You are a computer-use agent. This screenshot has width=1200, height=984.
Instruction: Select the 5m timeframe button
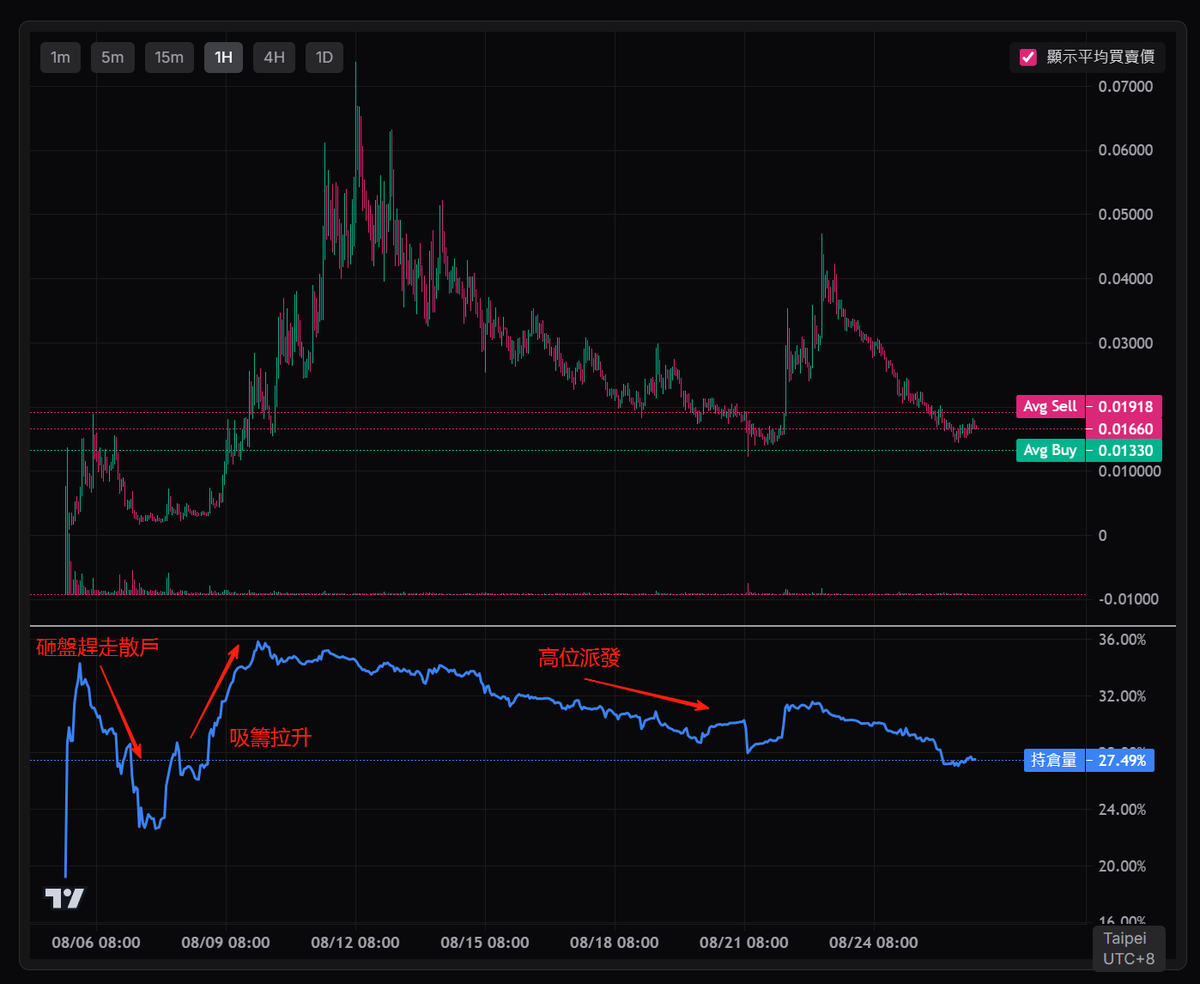pos(112,57)
